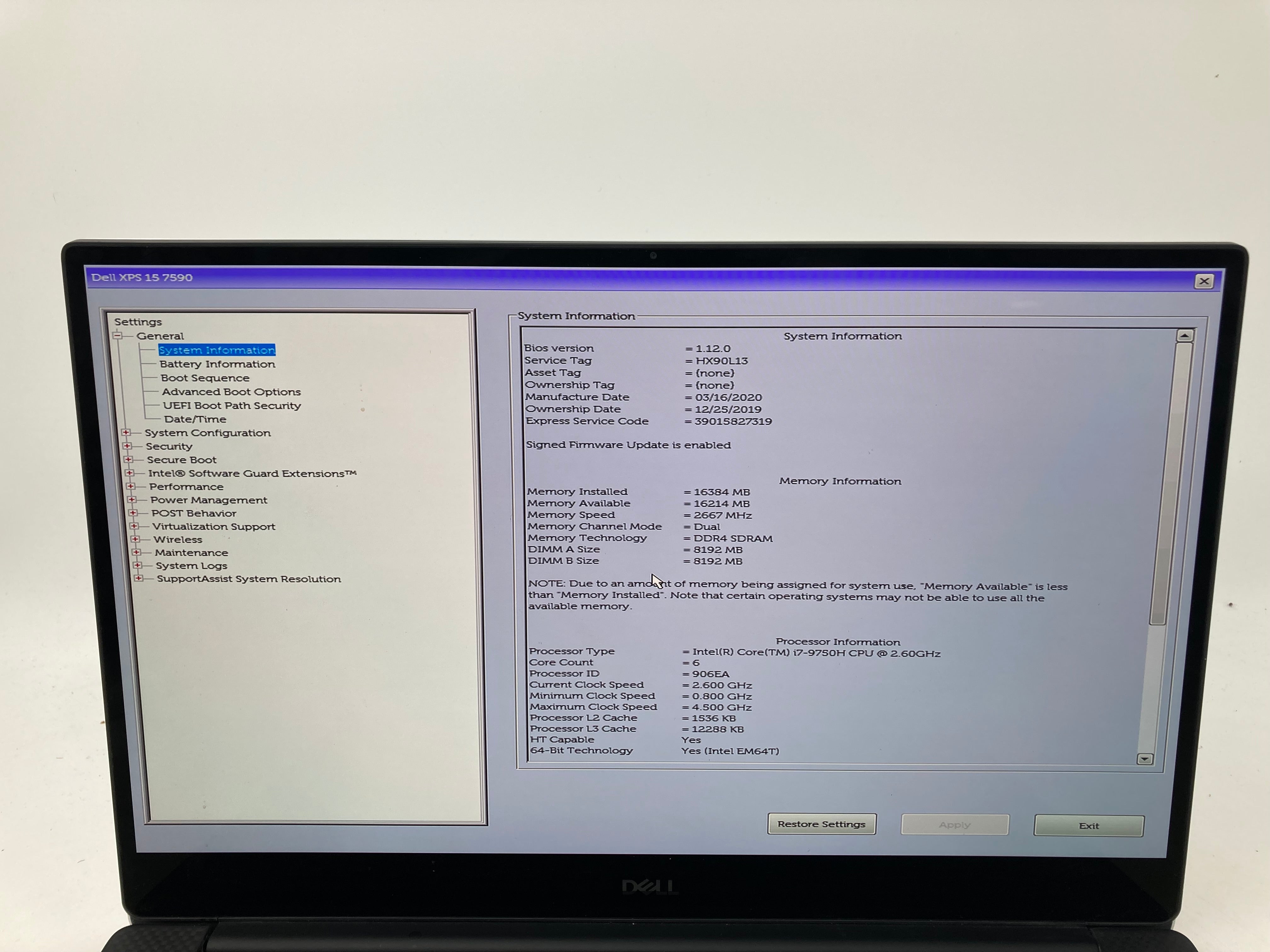
Task: Click Signed Firmware Update is enabled text
Action: [x=629, y=445]
